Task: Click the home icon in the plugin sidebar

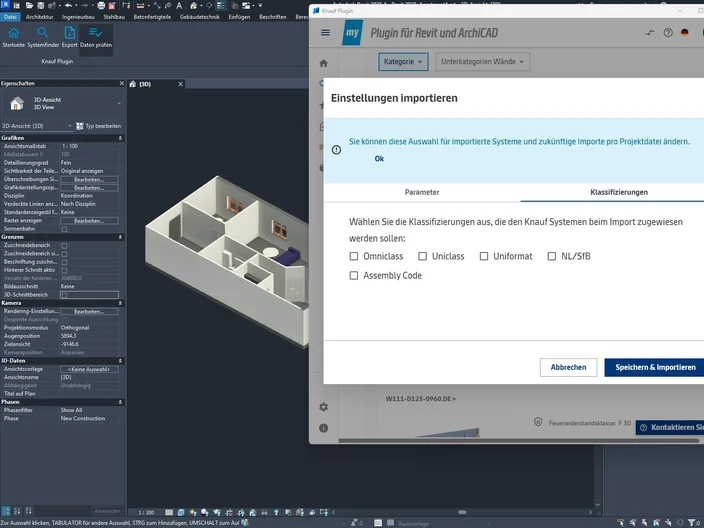Action: tap(323, 63)
